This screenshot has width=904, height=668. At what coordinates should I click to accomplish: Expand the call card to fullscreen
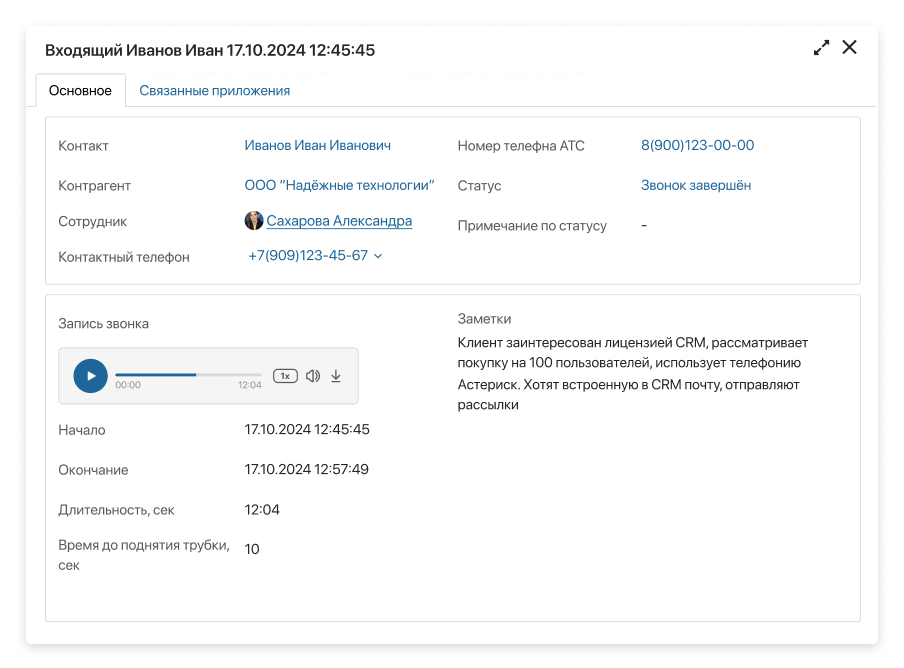(x=822, y=47)
